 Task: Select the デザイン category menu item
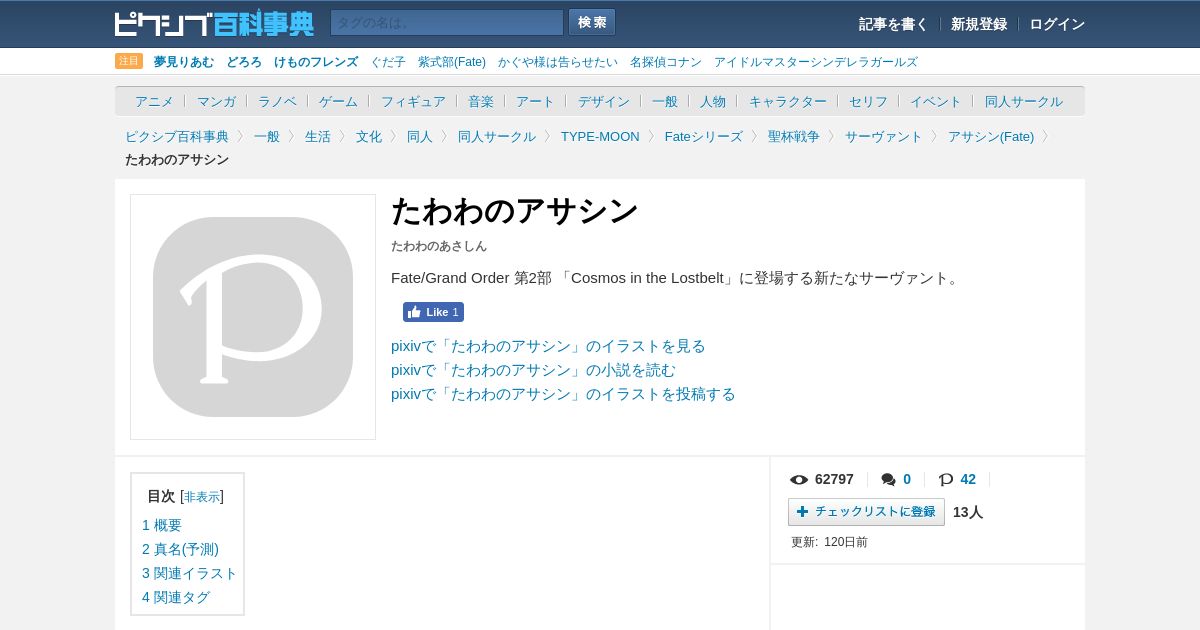click(604, 101)
